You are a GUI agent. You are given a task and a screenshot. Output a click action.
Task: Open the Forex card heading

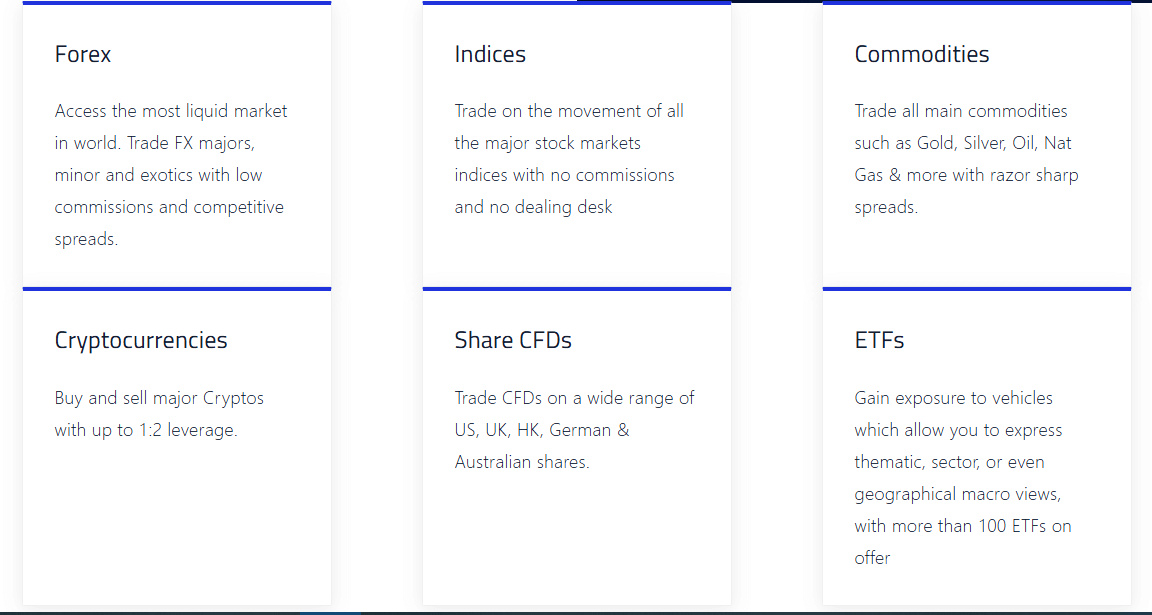pyautogui.click(x=82, y=54)
